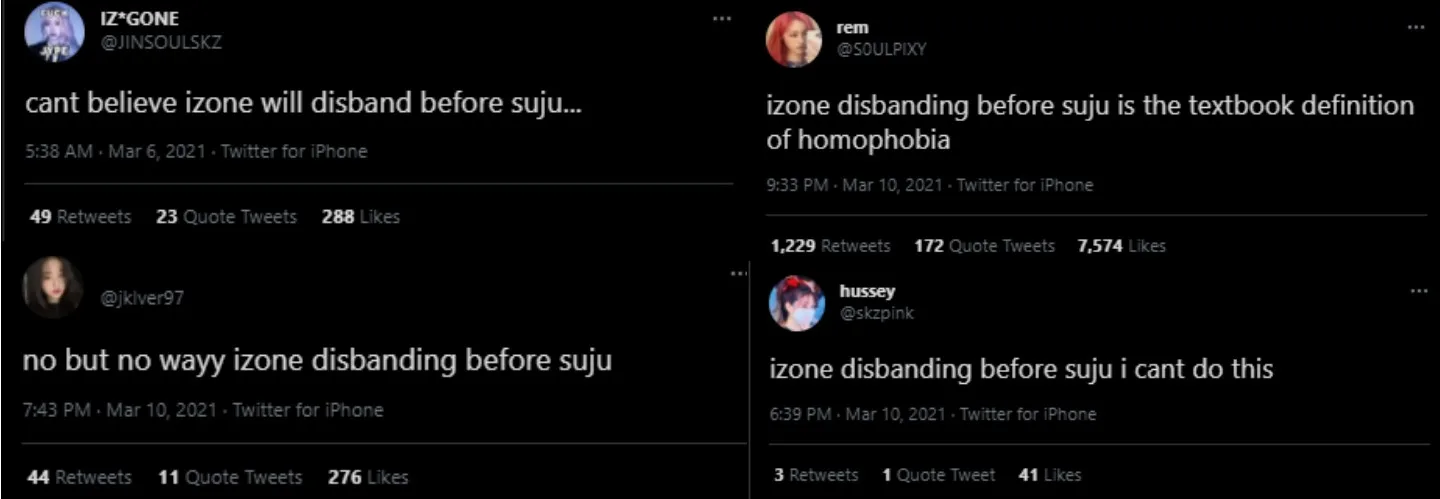Open more options on IZ*GONE's tweet
Screen dimensions: 1440x499
pos(721,20)
